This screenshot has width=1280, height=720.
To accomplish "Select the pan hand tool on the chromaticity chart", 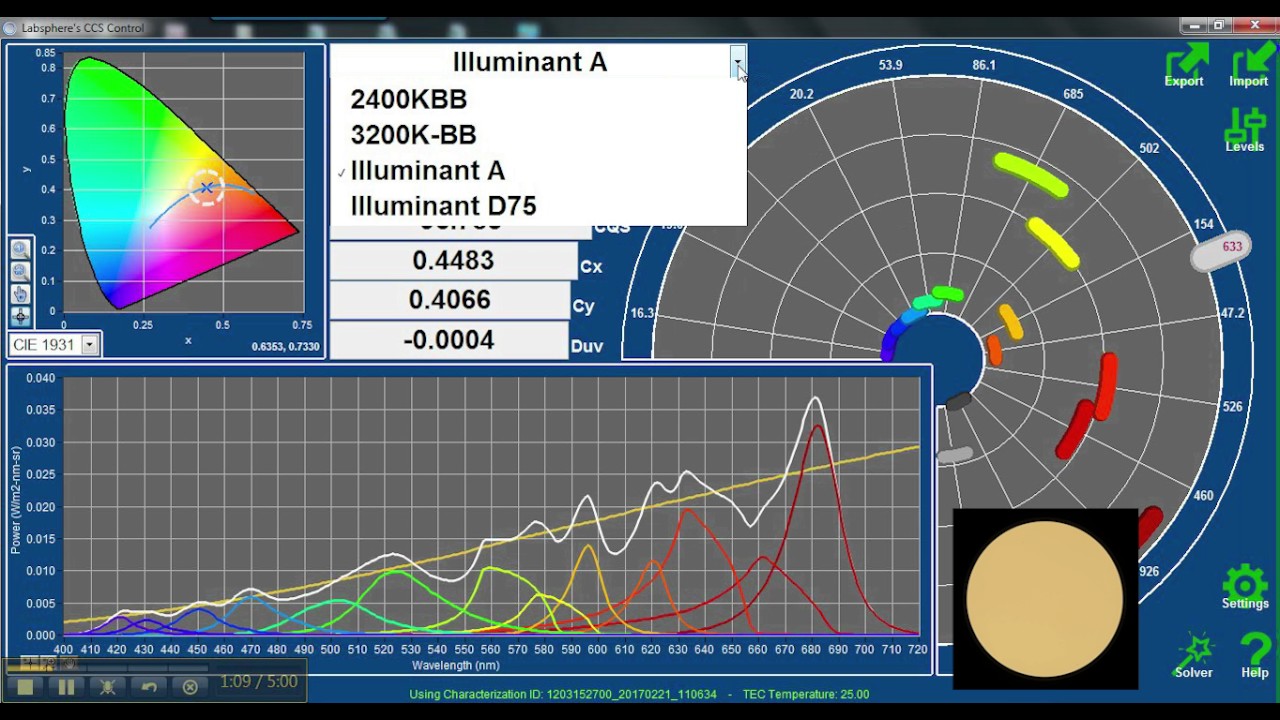I will pyautogui.click(x=20, y=293).
